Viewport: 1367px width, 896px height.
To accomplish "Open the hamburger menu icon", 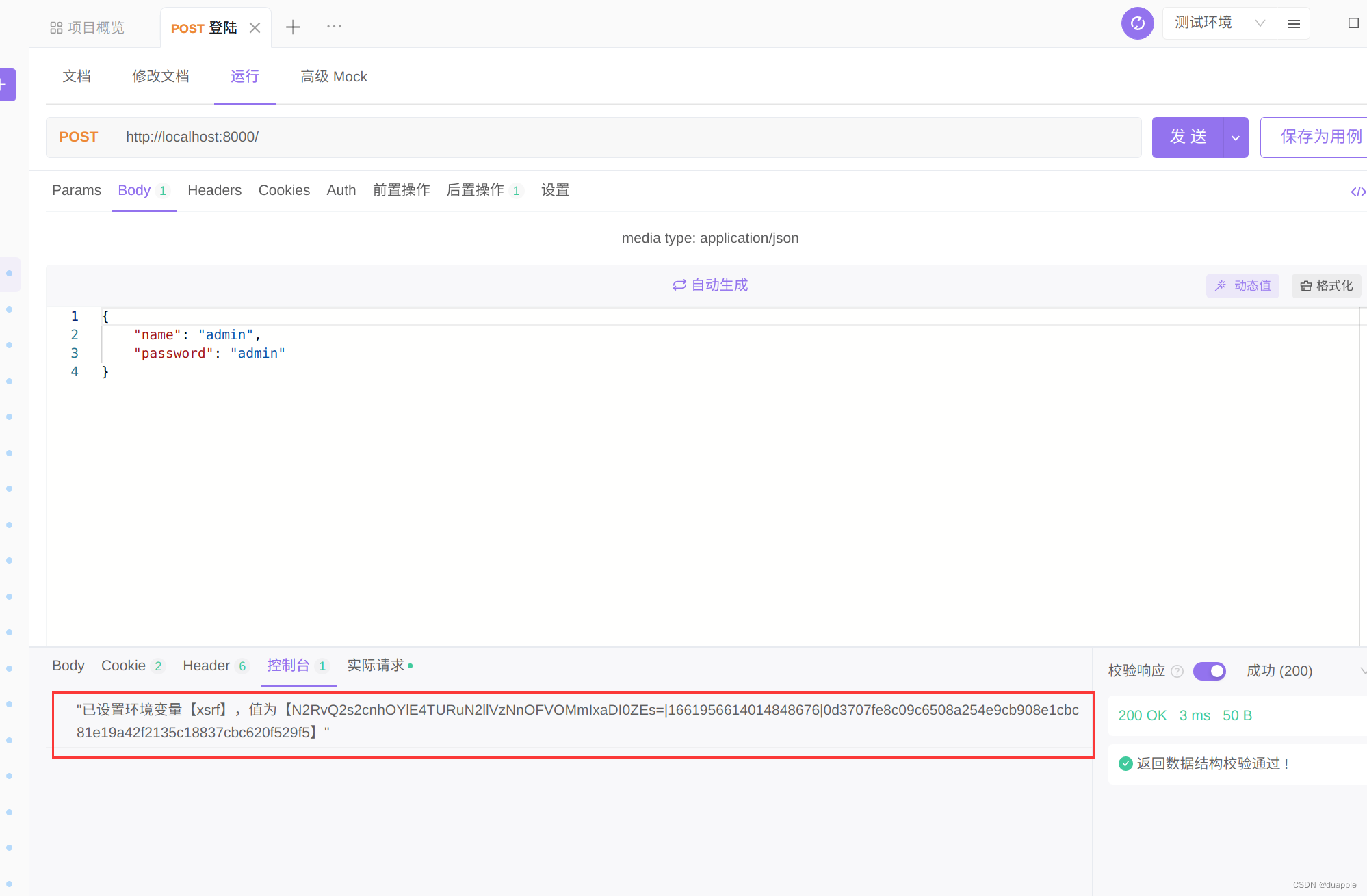I will (1293, 24).
